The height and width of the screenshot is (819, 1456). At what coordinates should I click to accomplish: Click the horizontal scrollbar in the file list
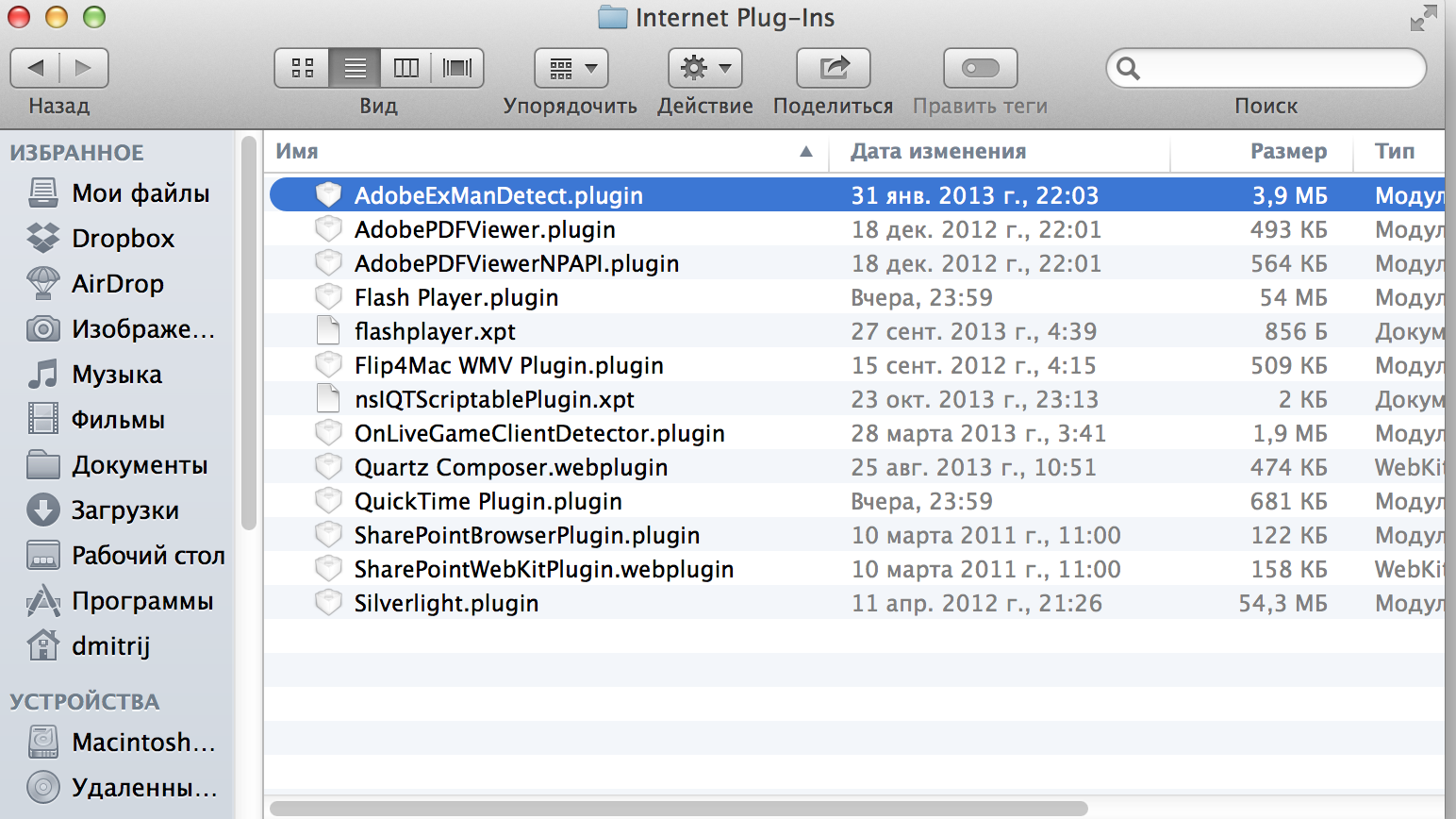679,809
